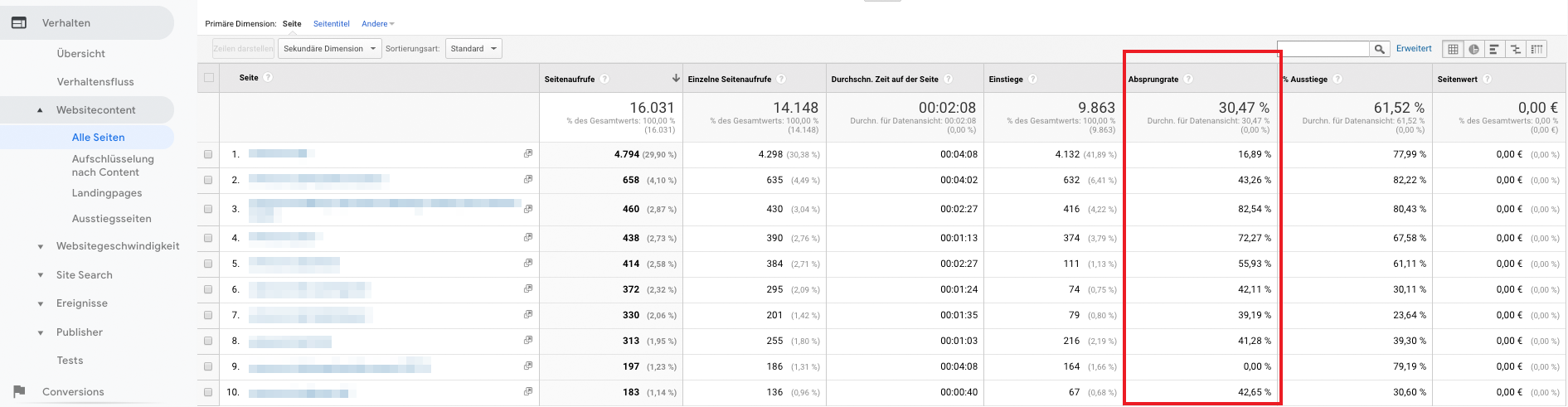Click the 82,54 % Absprungrate value
Viewport: 1568px width, 407px height.
coord(1255,209)
